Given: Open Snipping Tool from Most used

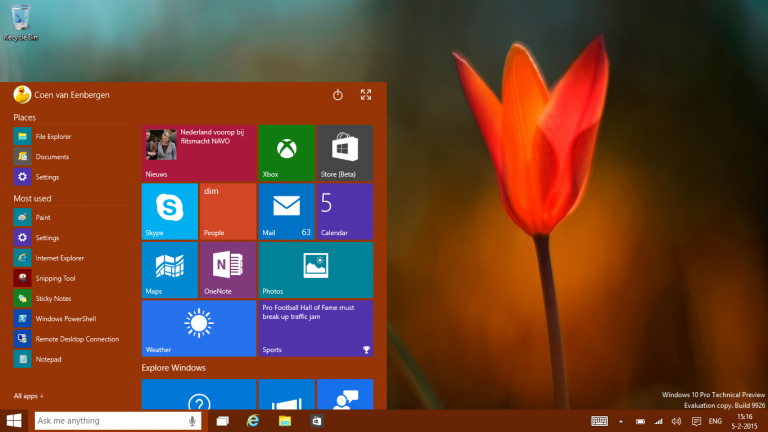Looking at the screenshot, I should pyautogui.click(x=55, y=278).
